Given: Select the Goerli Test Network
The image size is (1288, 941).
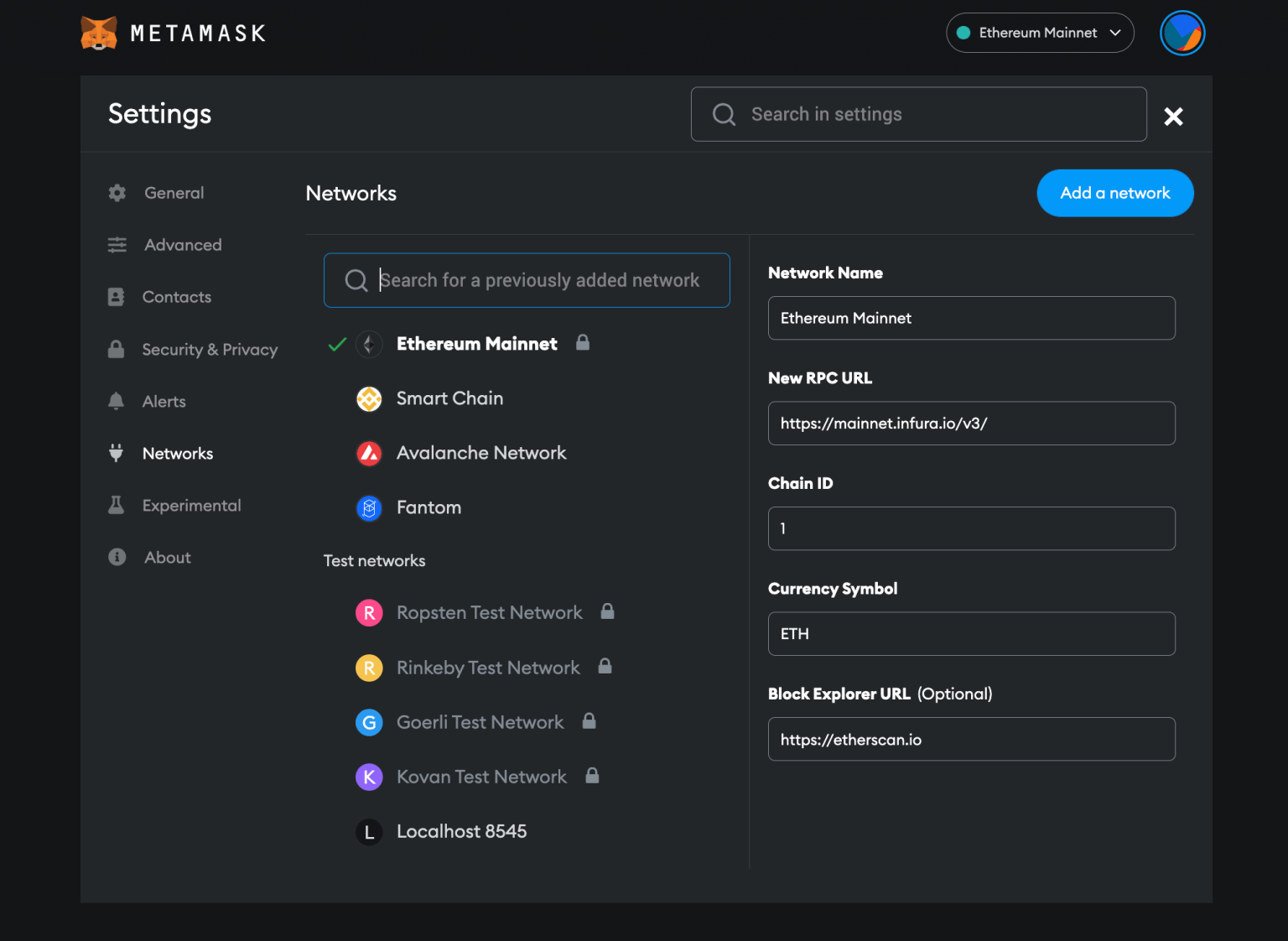Looking at the screenshot, I should pos(480,721).
